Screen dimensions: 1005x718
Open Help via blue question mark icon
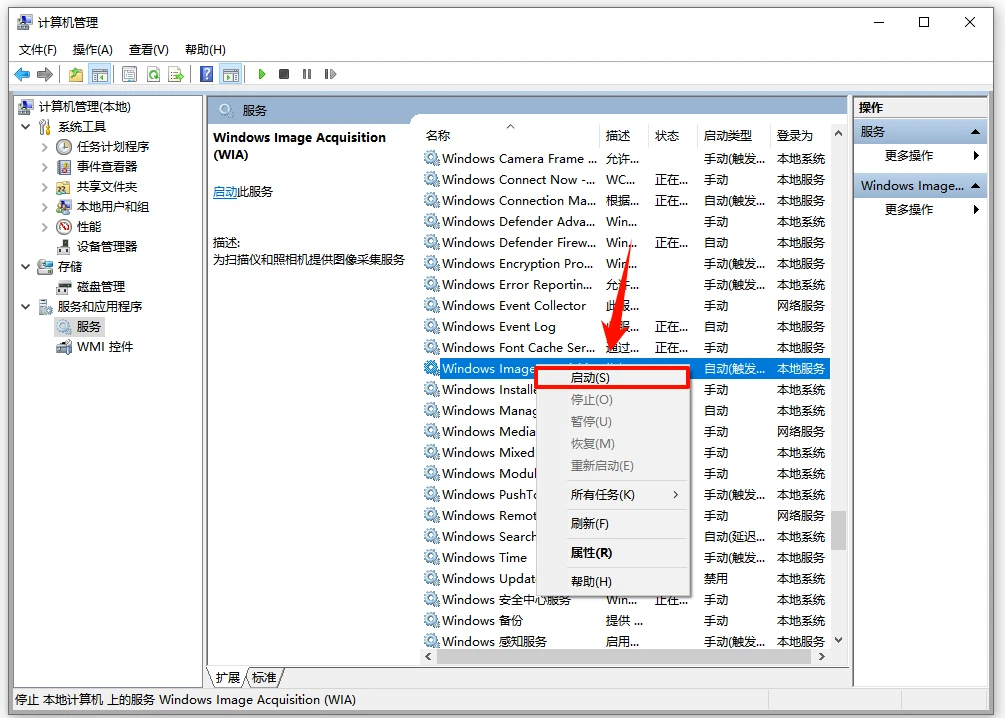206,74
